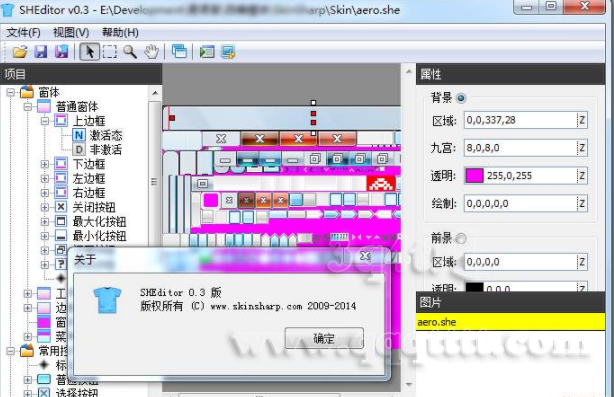Choose the magnifier zoom tool
The height and width of the screenshot is (397, 614).
click(x=130, y=52)
